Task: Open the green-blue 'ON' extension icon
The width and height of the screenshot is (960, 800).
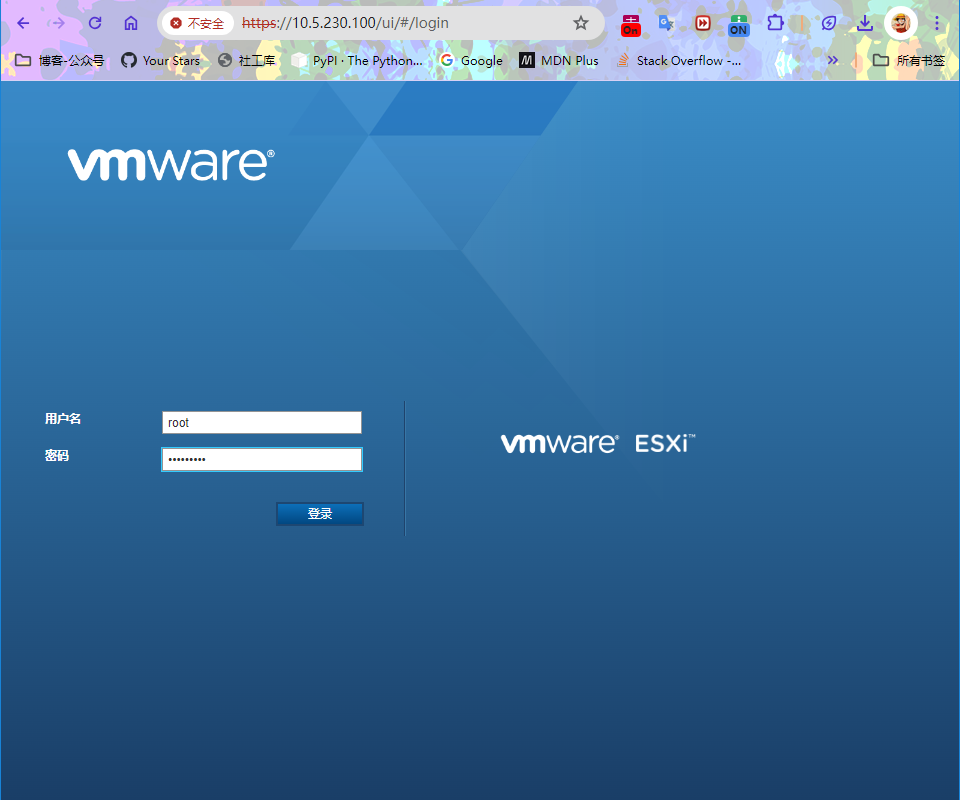Action: coord(738,26)
